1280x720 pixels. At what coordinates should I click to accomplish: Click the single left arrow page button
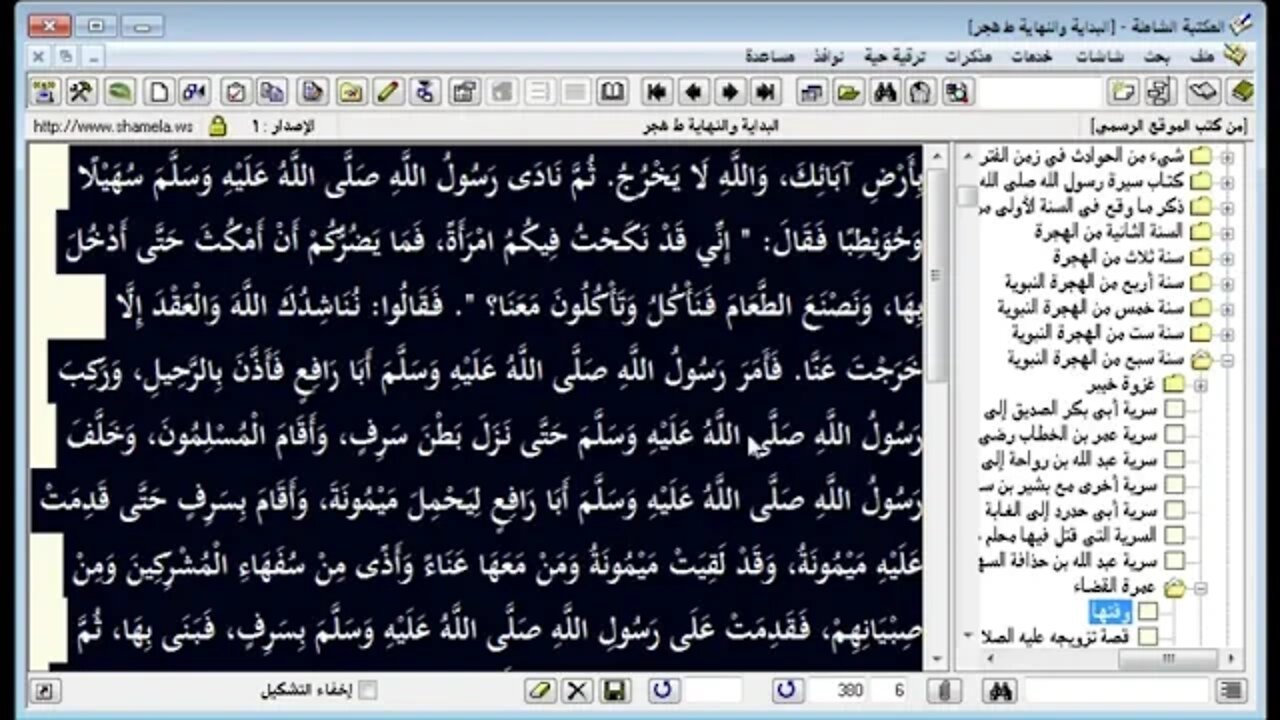[x=693, y=93]
